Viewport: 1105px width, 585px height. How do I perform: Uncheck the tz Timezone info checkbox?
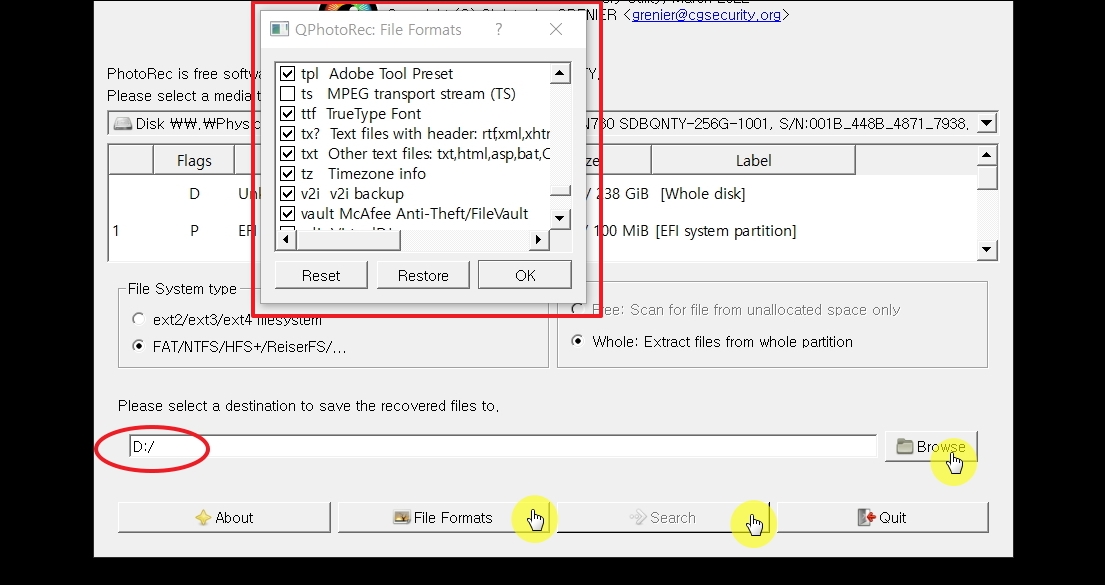[287, 173]
